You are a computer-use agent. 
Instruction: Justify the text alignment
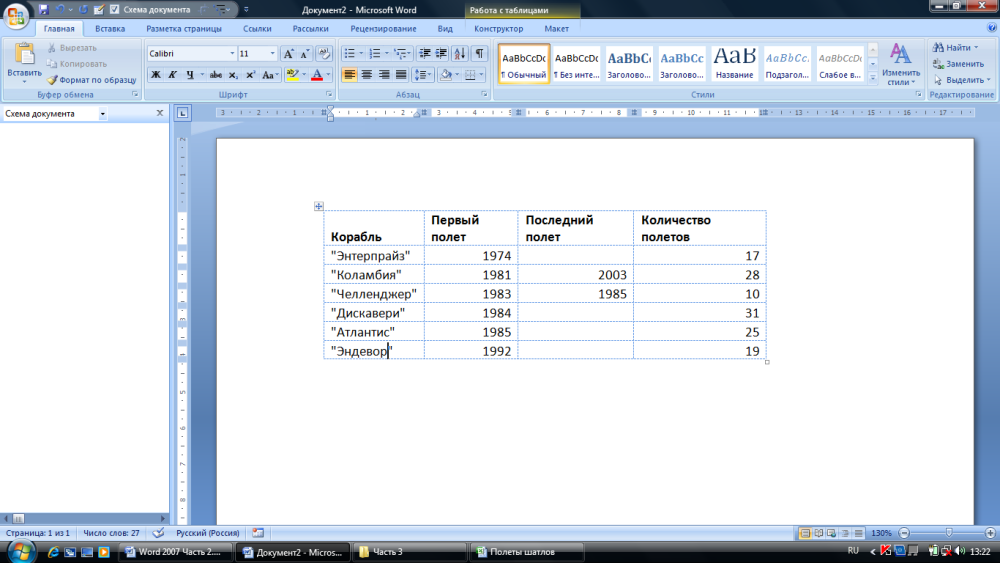click(401, 75)
